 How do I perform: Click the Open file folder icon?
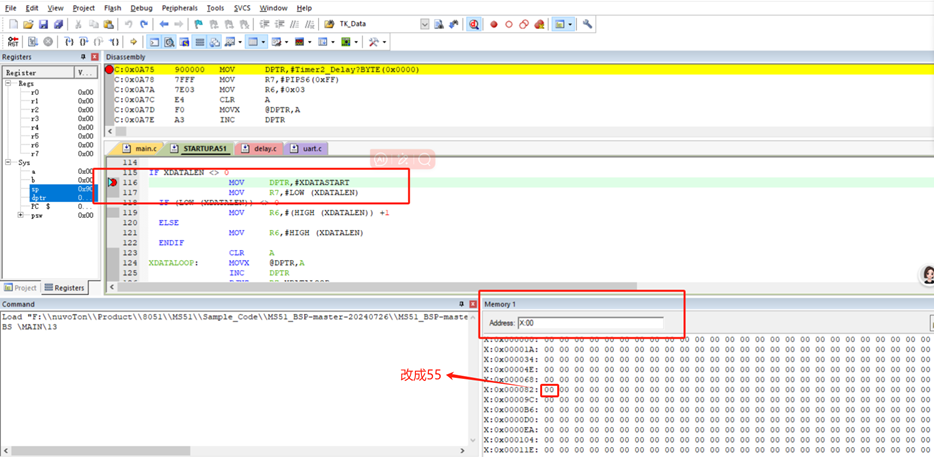28,23
